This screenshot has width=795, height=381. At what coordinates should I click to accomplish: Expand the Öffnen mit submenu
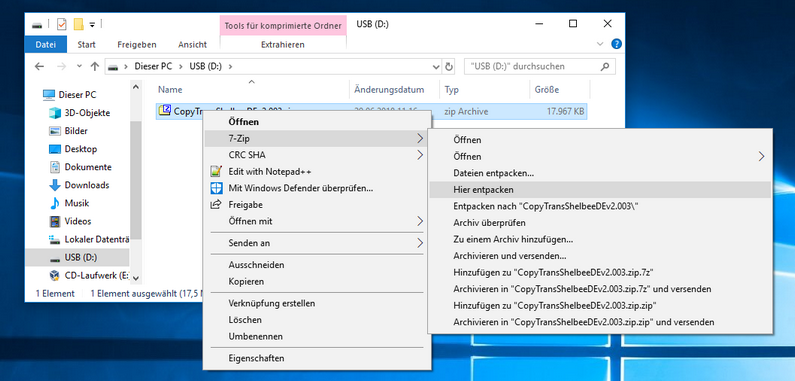click(420, 221)
